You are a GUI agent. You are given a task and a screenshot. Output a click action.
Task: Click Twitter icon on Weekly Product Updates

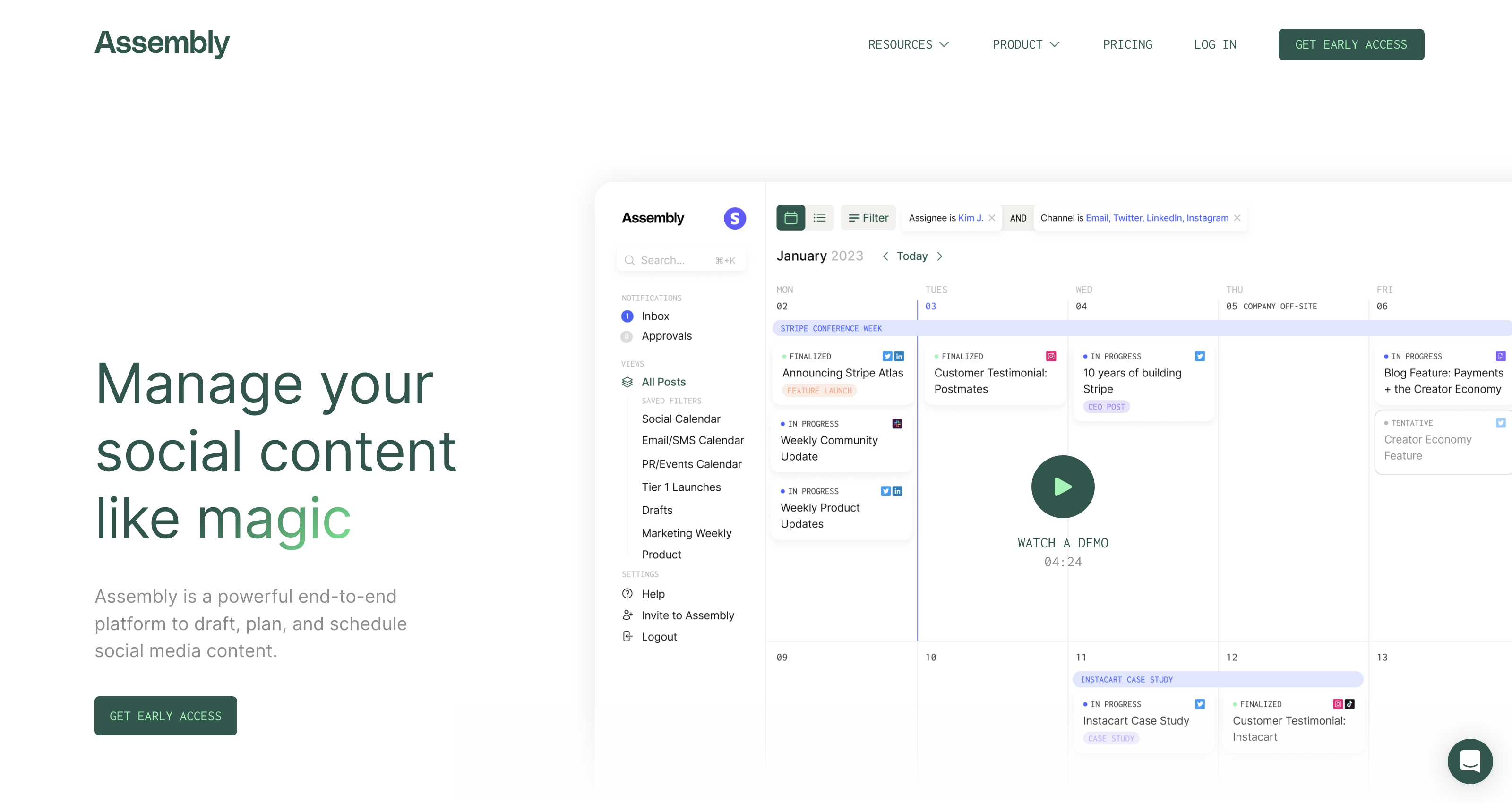(x=886, y=491)
